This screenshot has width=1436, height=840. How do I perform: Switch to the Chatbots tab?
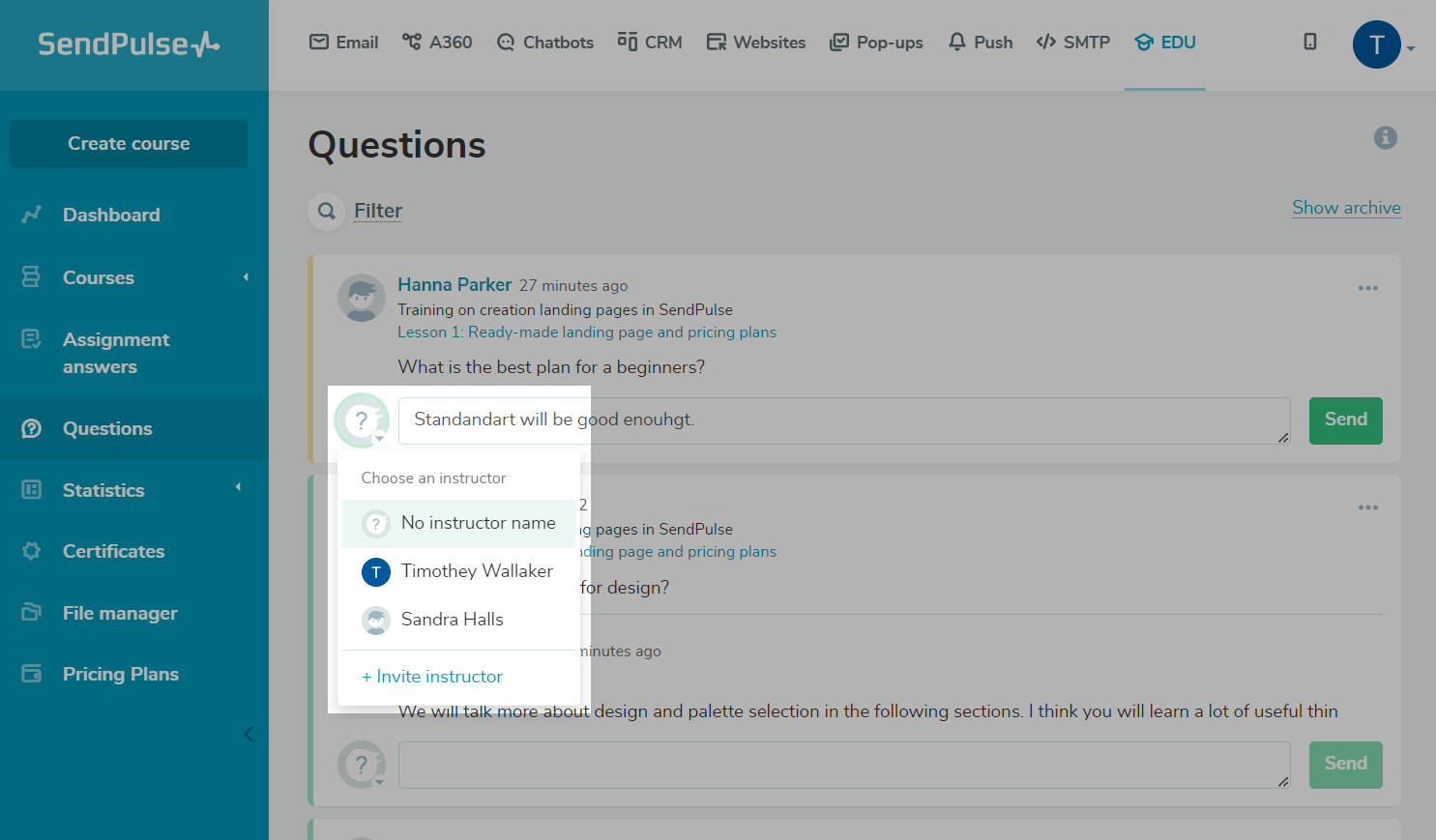point(545,43)
